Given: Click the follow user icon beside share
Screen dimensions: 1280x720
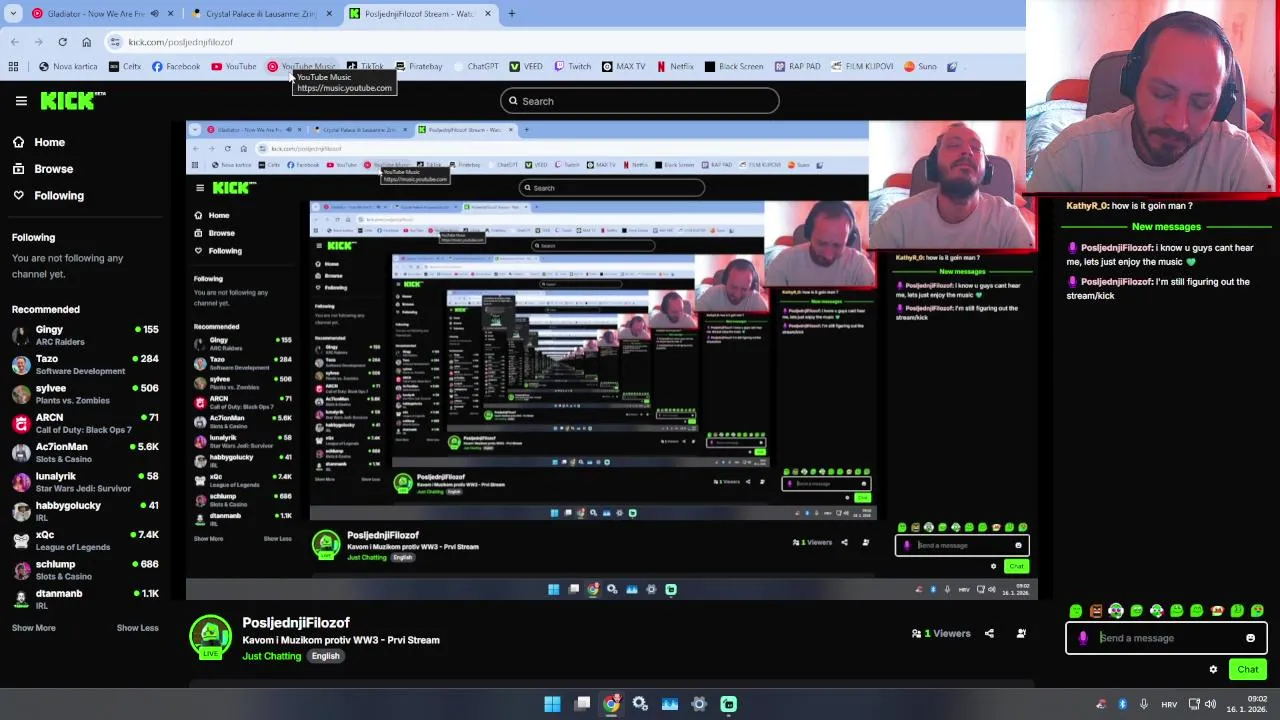Looking at the screenshot, I should pos(1021,633).
